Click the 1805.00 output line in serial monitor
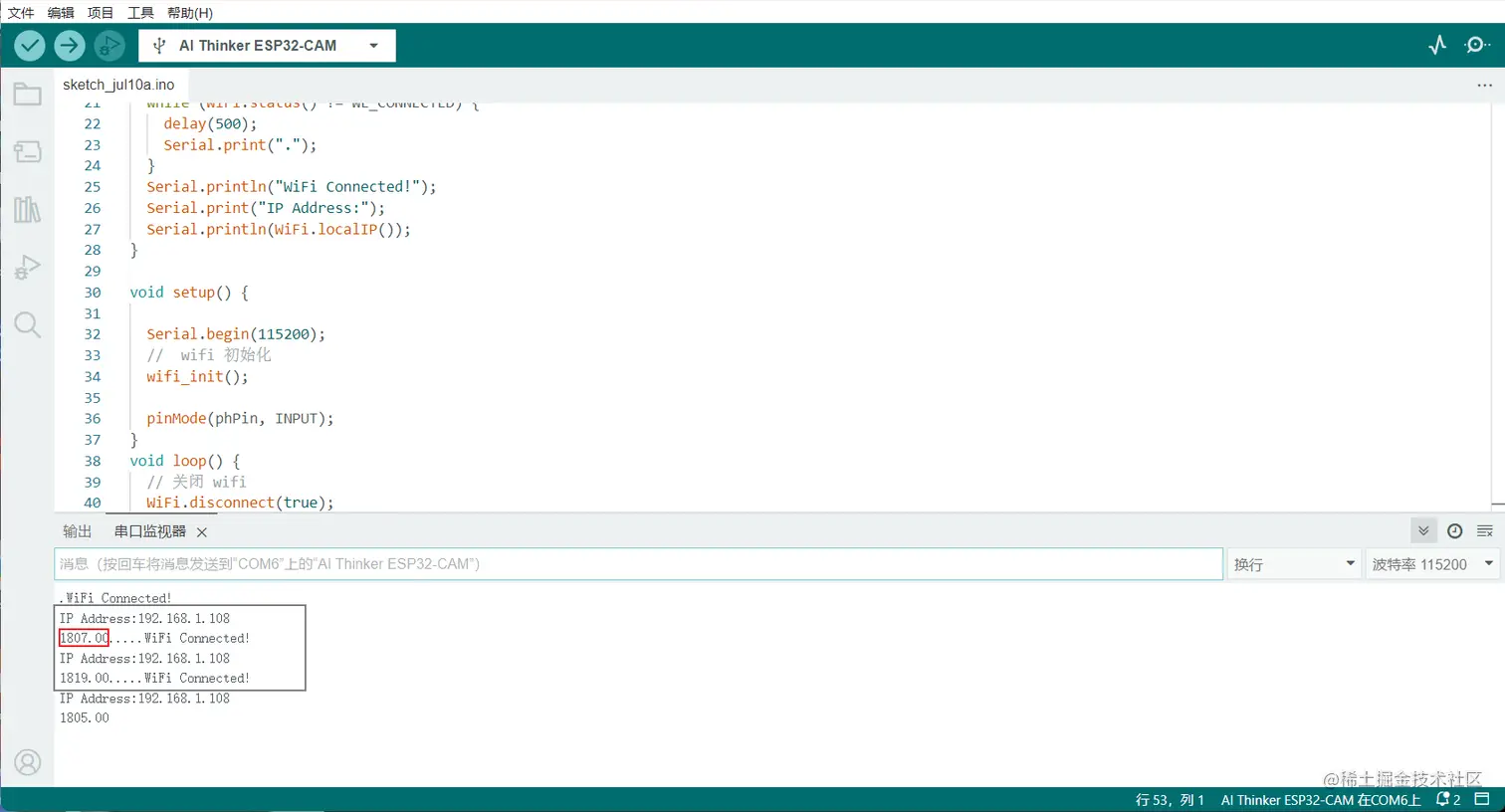The width and height of the screenshot is (1505, 812). click(x=85, y=717)
